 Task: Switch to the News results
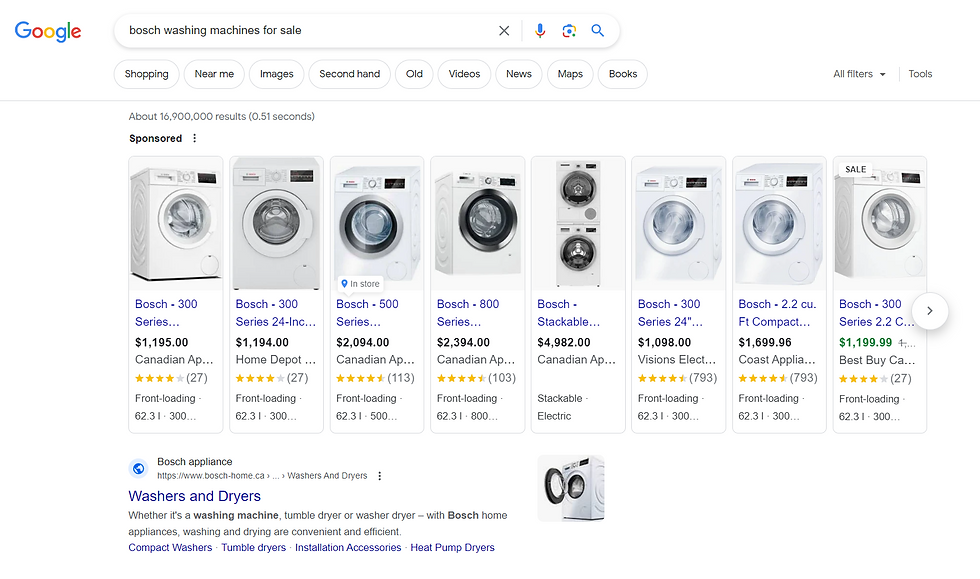519,74
